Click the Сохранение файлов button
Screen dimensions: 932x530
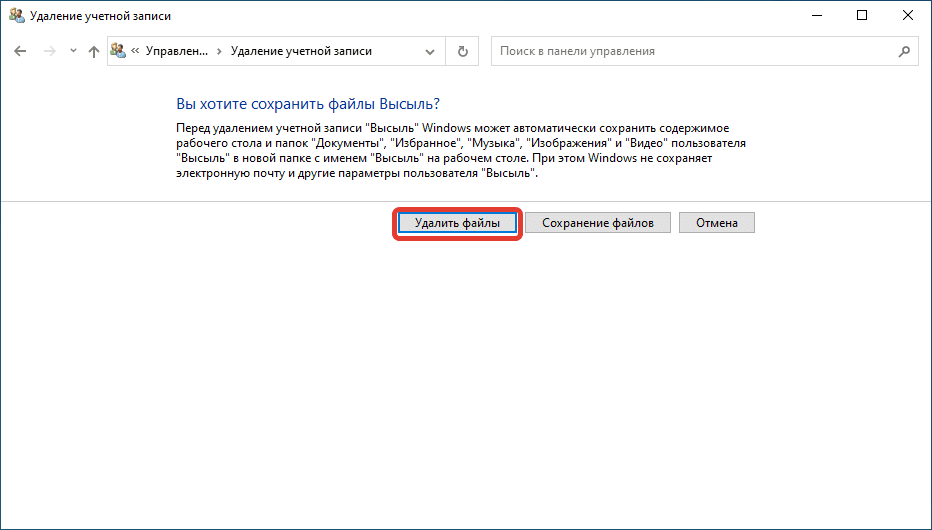(x=598, y=223)
